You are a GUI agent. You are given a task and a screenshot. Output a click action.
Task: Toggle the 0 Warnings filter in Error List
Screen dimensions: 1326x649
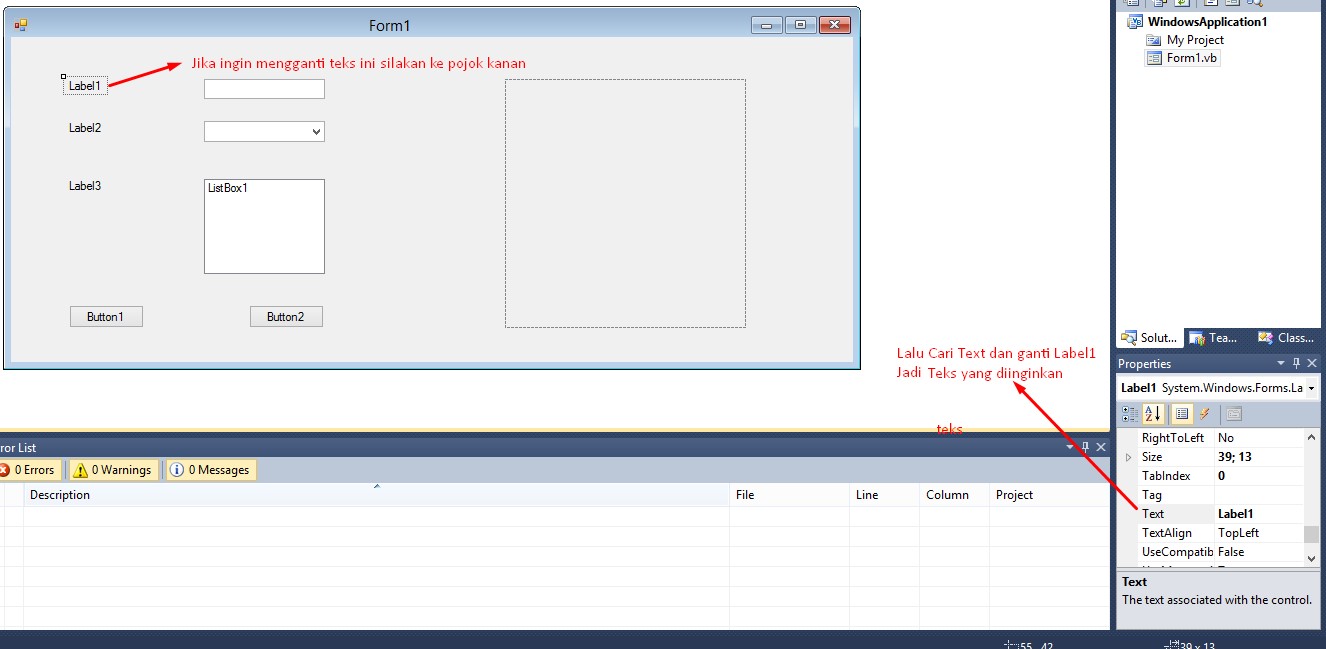(112, 469)
